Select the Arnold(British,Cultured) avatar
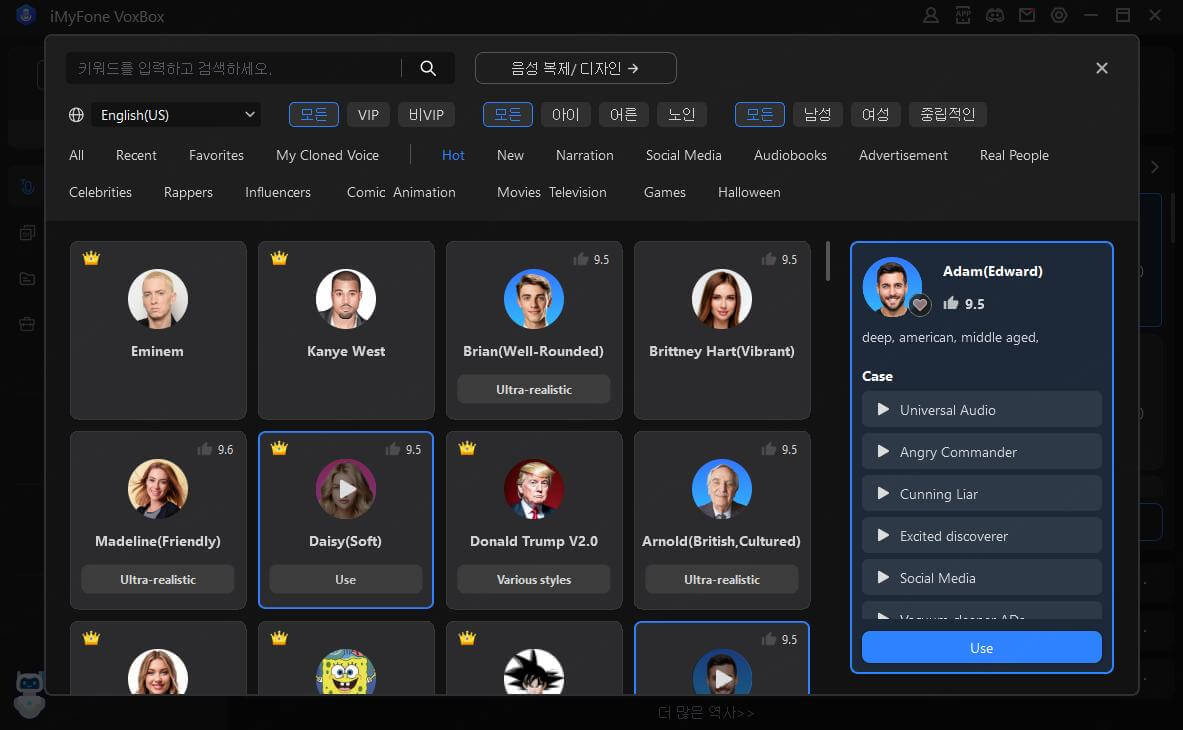This screenshot has width=1183, height=730. click(721, 489)
